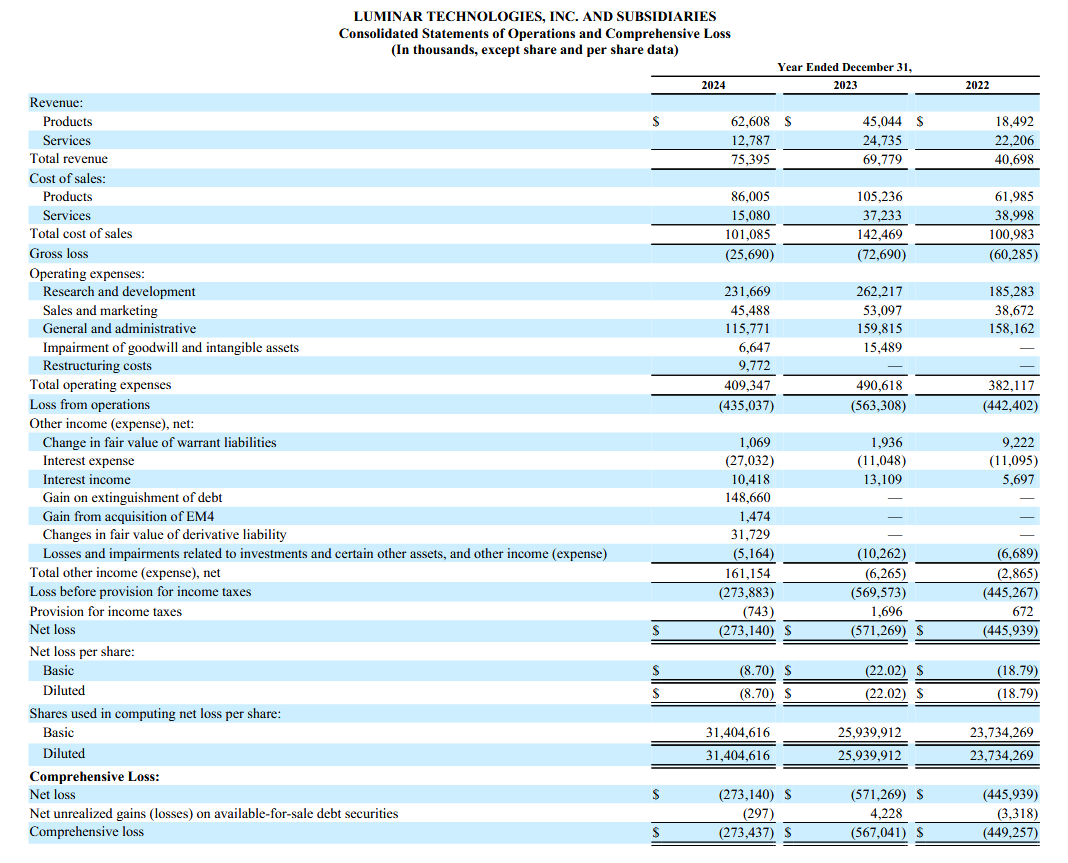Select warrant liabilities value 9,222

(1018, 443)
